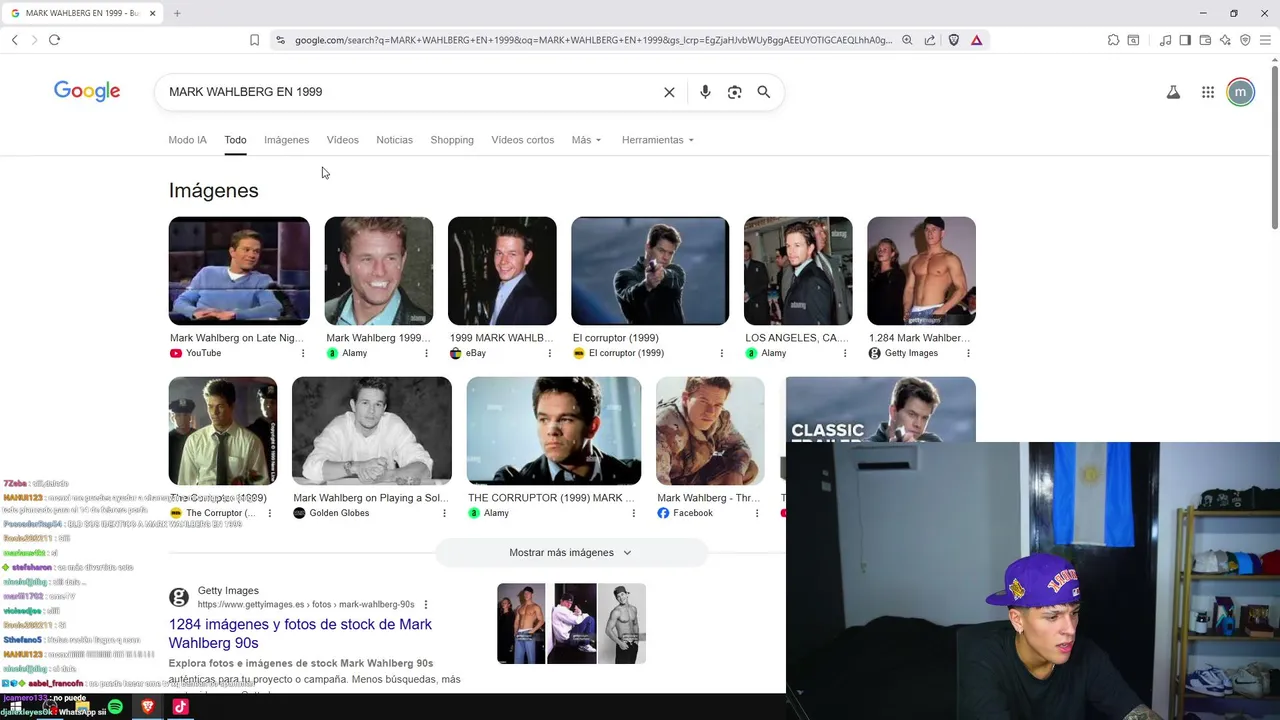Open Leo AI assistant icon
Image resolution: width=1280 pixels, height=720 pixels.
point(1225,40)
